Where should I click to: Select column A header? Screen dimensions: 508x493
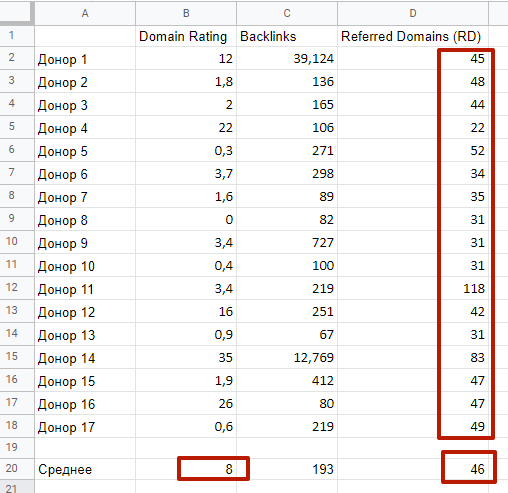click(85, 13)
